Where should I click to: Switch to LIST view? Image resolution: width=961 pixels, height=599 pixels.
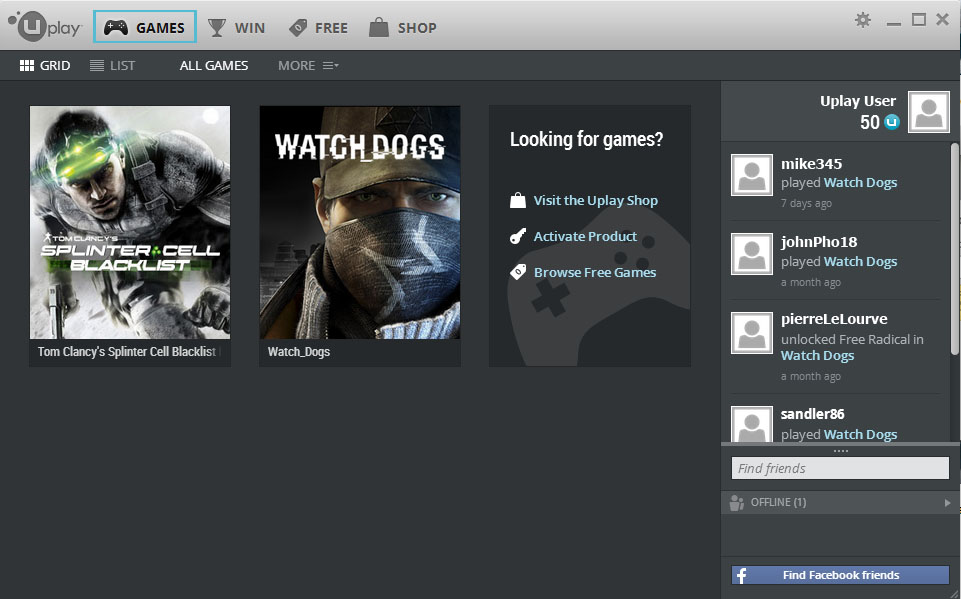[x=112, y=66]
